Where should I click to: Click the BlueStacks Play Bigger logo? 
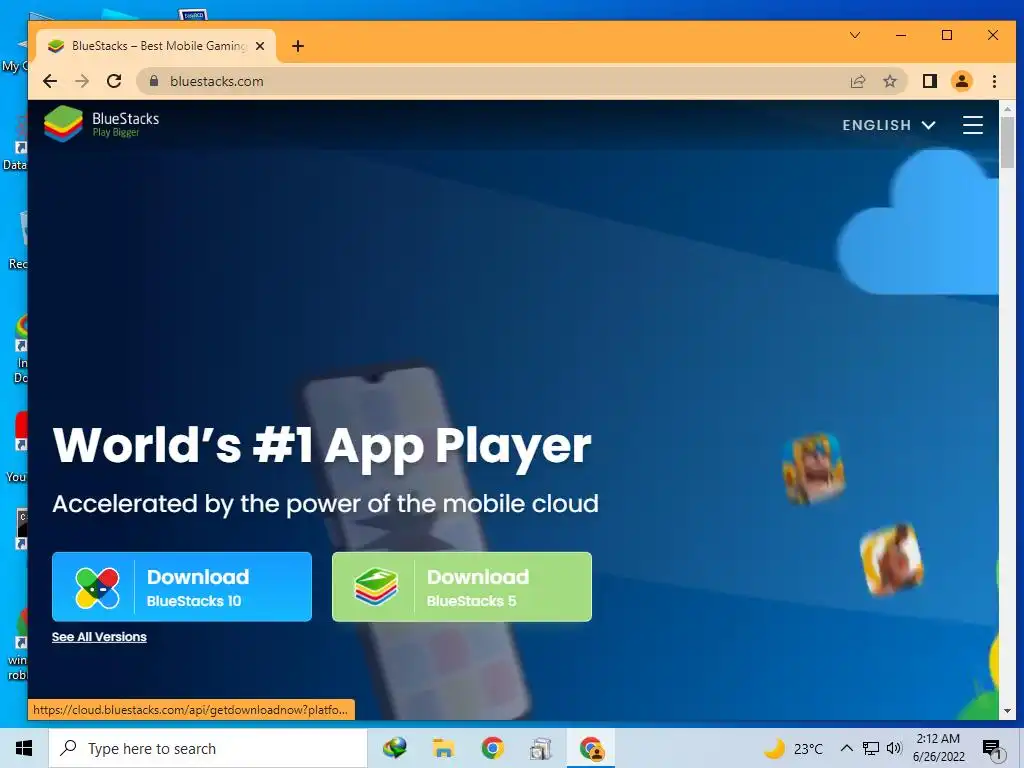click(x=102, y=123)
